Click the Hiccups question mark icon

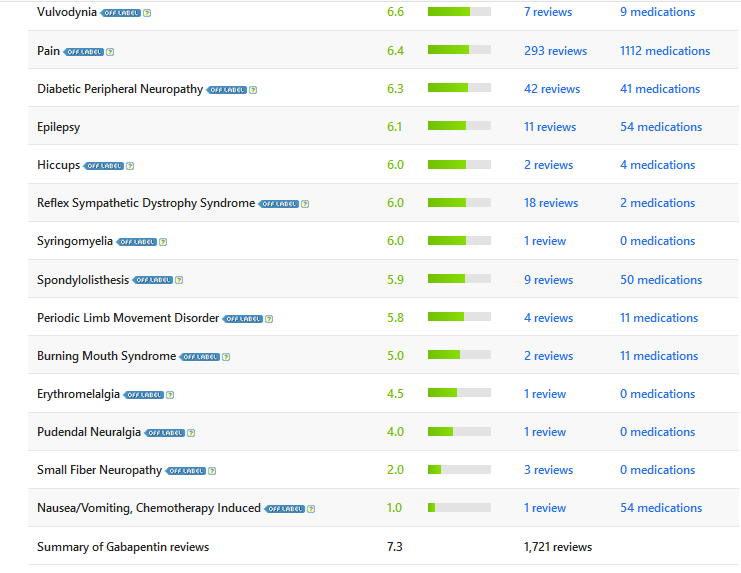(x=130, y=166)
